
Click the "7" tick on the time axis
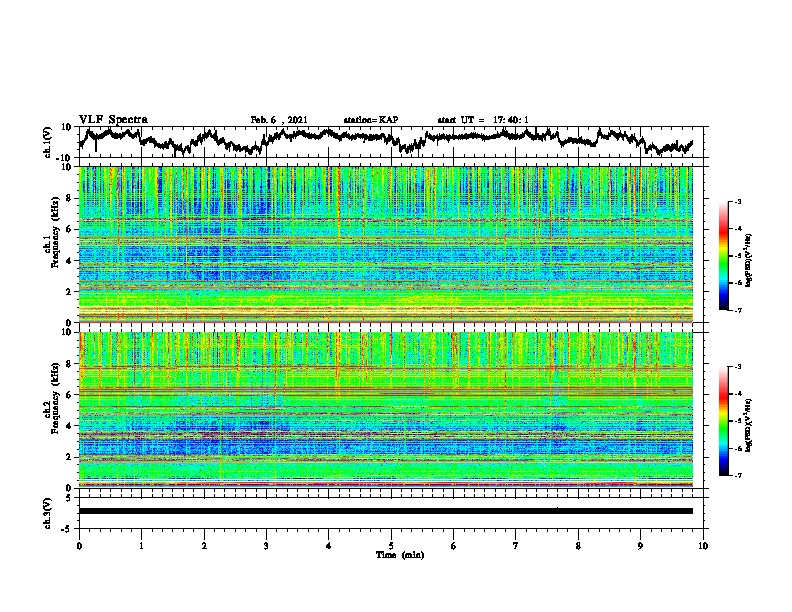(x=516, y=546)
